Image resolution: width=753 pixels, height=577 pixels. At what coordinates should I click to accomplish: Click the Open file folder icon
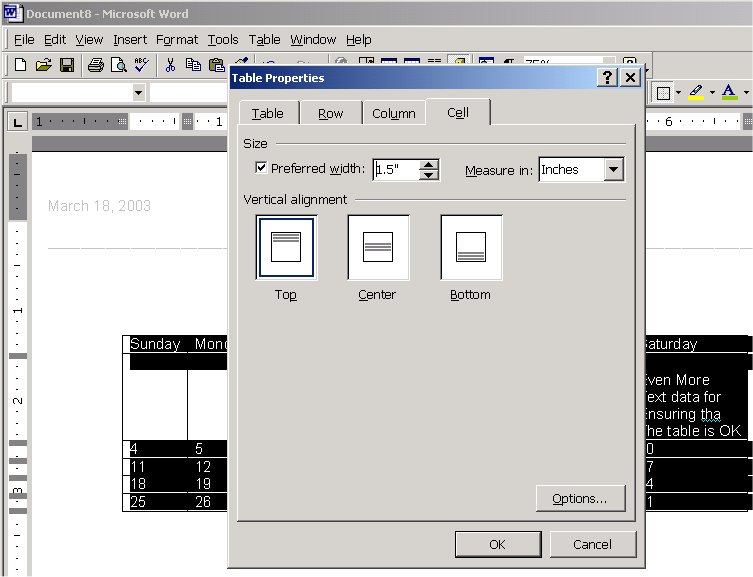(x=43, y=66)
